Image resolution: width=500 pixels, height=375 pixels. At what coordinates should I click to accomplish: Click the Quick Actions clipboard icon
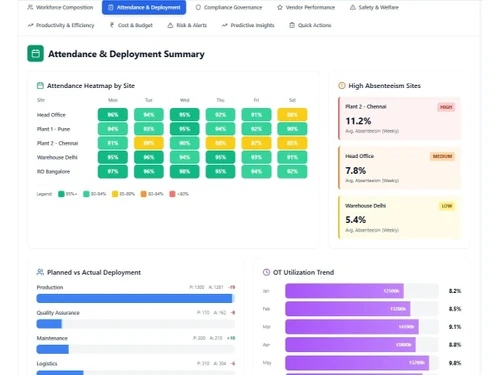292,25
